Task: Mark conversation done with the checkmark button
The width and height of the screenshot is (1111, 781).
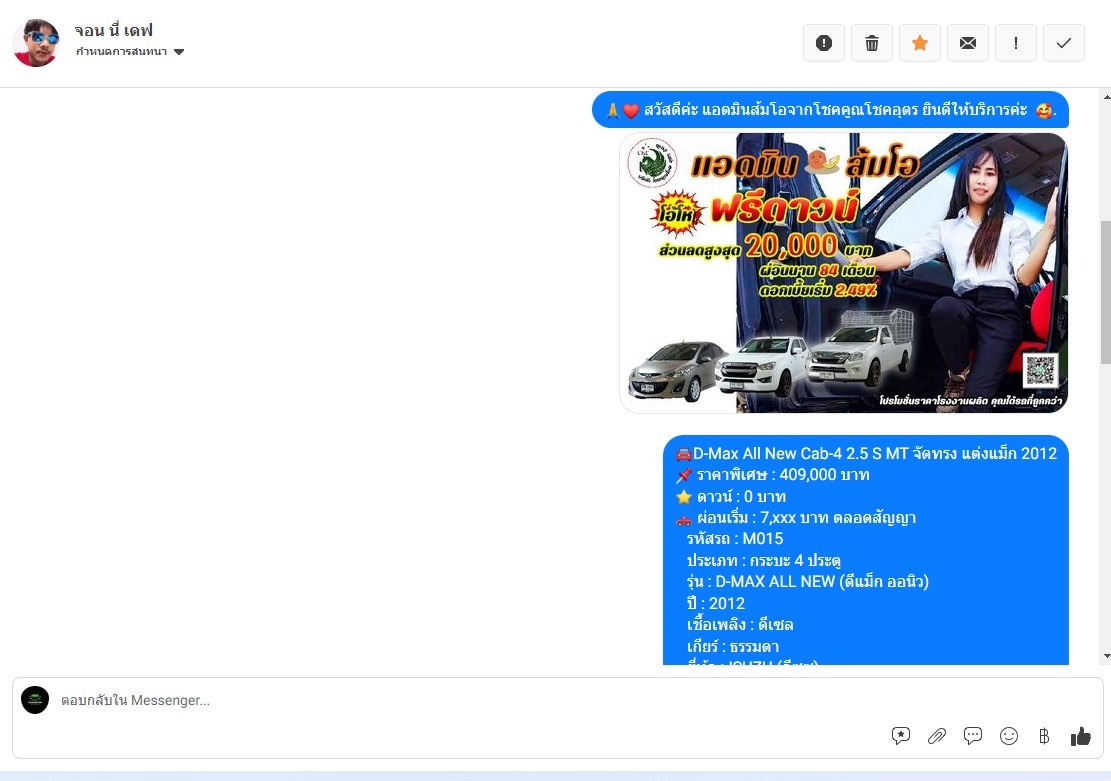Action: [x=1064, y=43]
